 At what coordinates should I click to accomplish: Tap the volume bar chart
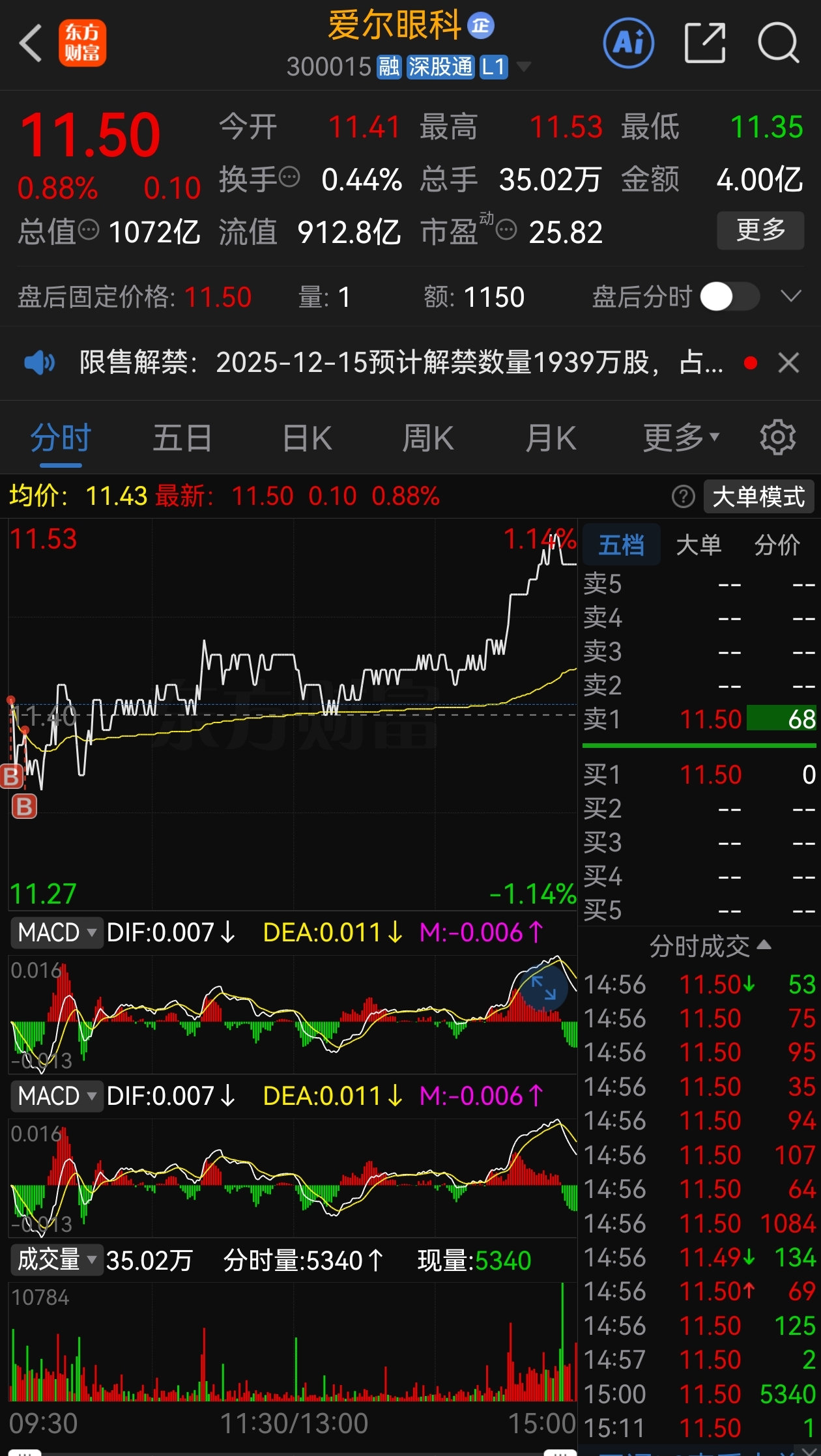[293, 1342]
